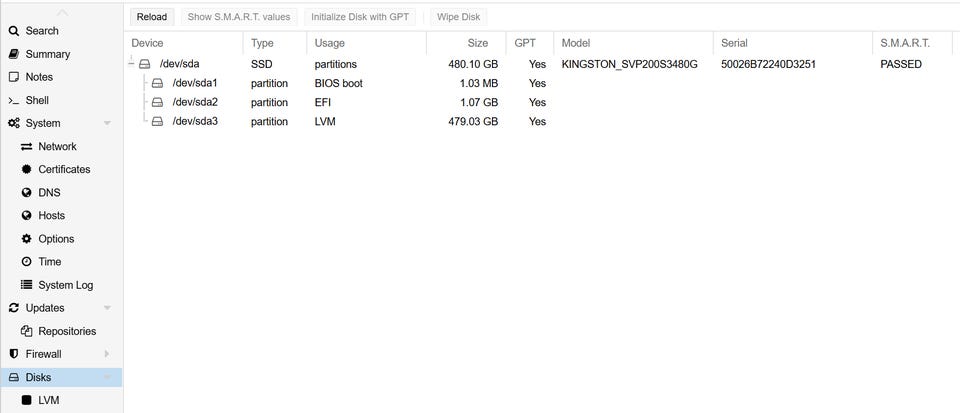Open the Shell menu item
Screen dimensions: 960x413
[x=61, y=100]
